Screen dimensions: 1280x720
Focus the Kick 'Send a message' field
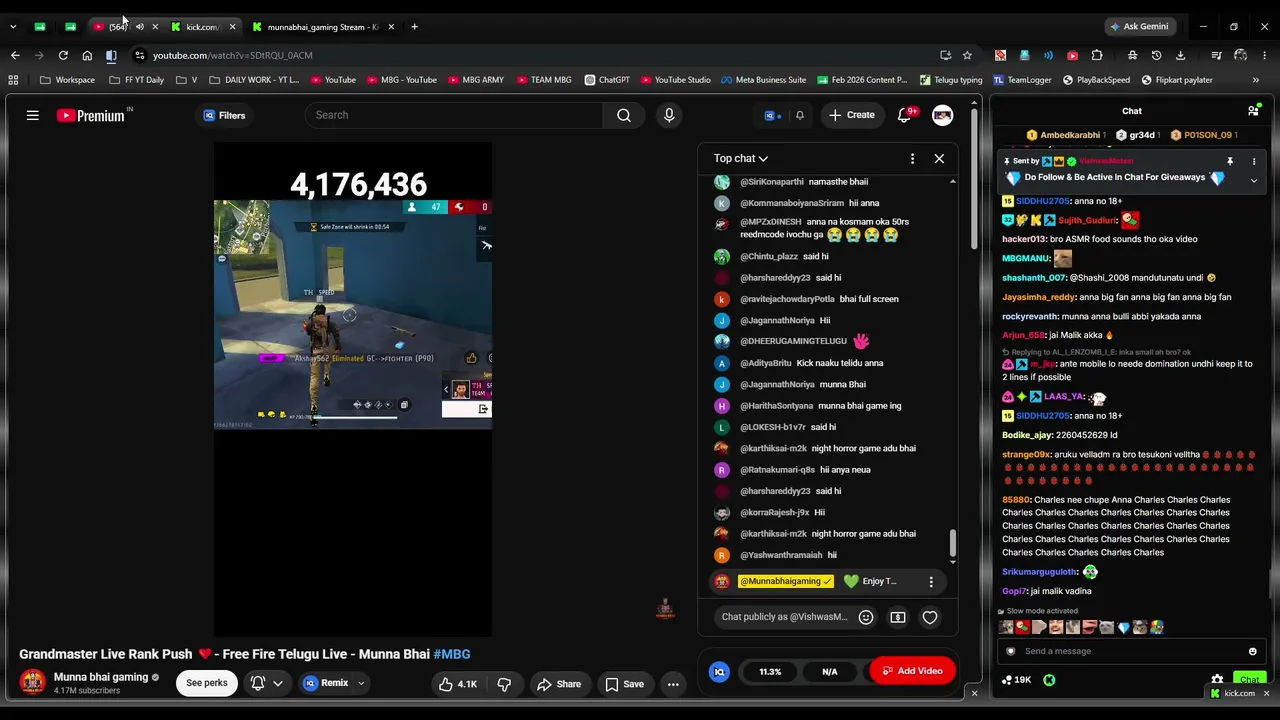click(x=1130, y=651)
